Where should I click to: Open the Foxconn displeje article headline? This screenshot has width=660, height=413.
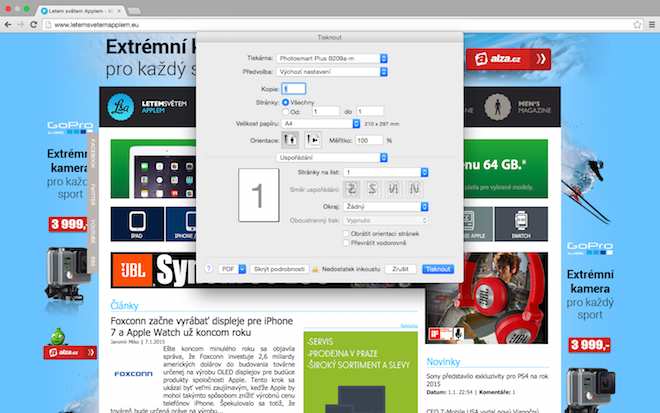[x=202, y=327]
